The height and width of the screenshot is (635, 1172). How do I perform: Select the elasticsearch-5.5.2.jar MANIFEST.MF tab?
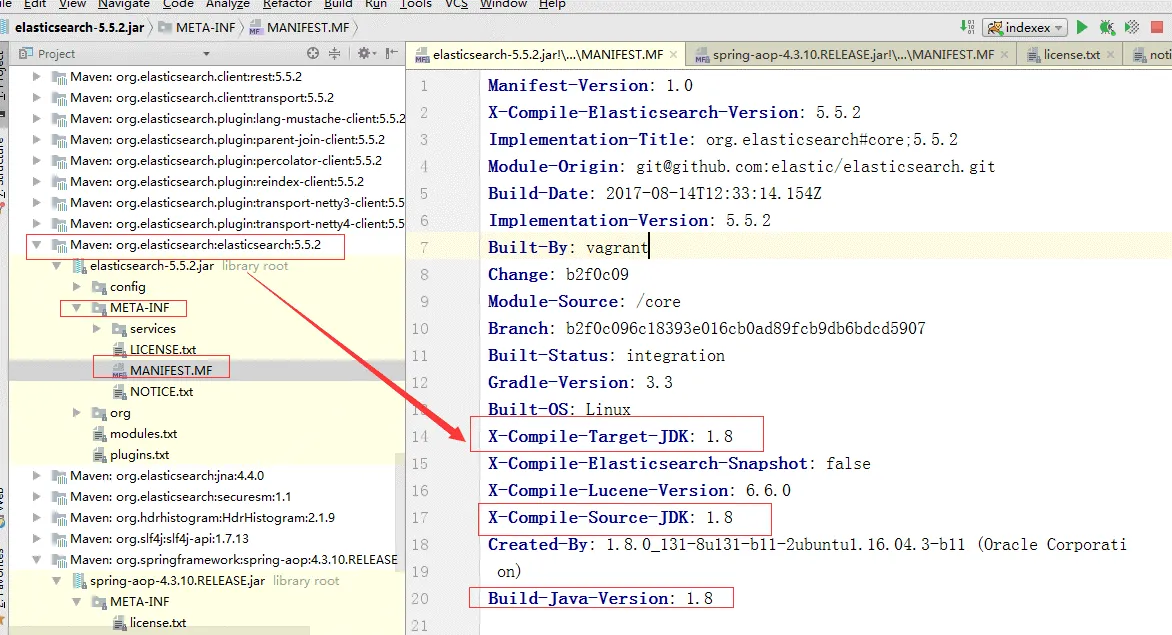548,55
